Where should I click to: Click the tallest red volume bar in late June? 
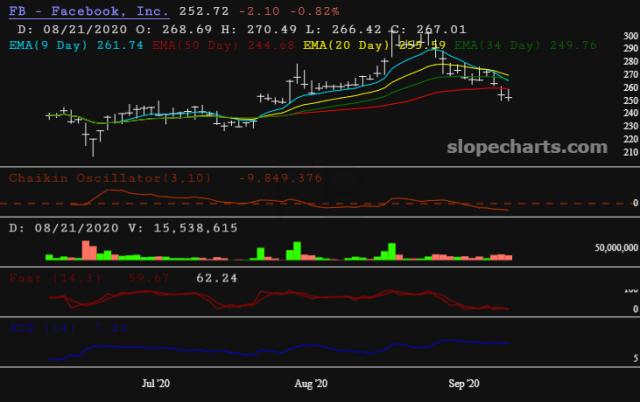[x=86, y=250]
